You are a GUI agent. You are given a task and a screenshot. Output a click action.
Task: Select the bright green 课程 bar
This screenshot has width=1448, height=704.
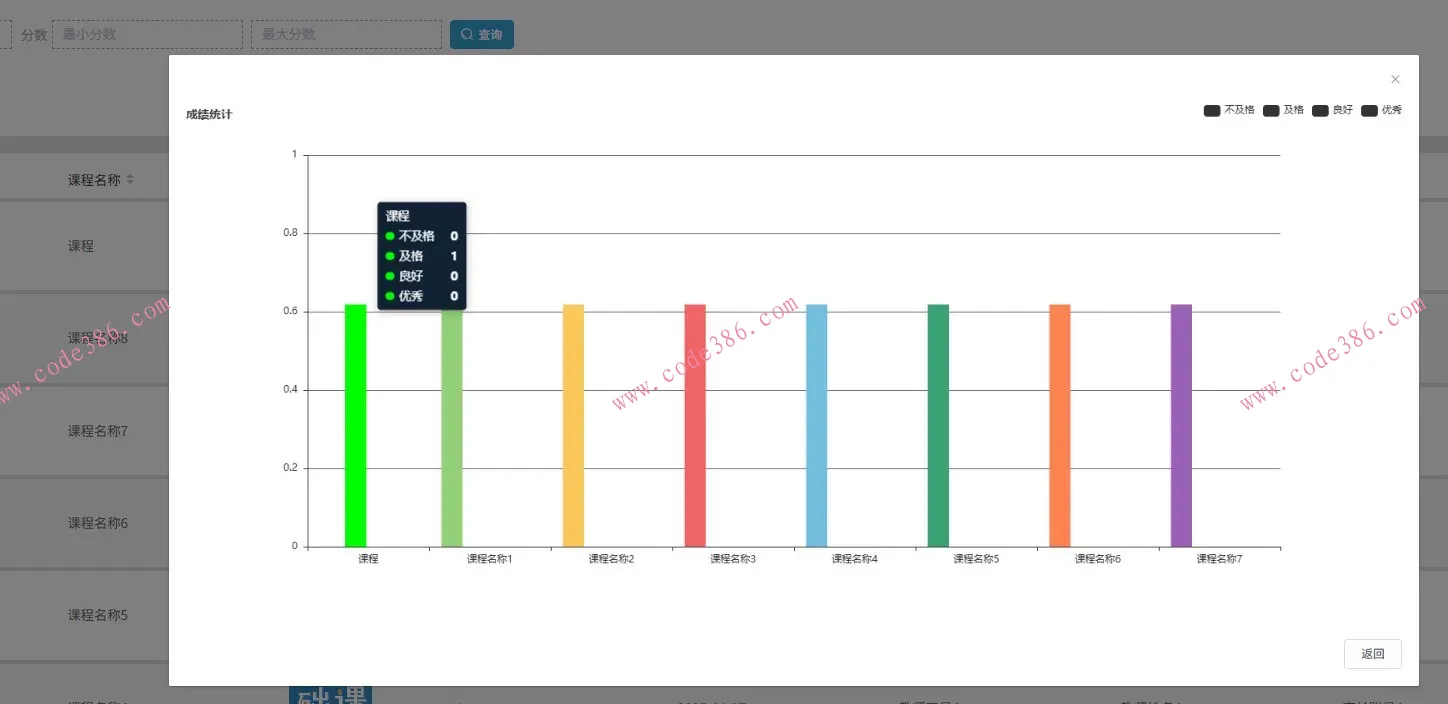(355, 426)
